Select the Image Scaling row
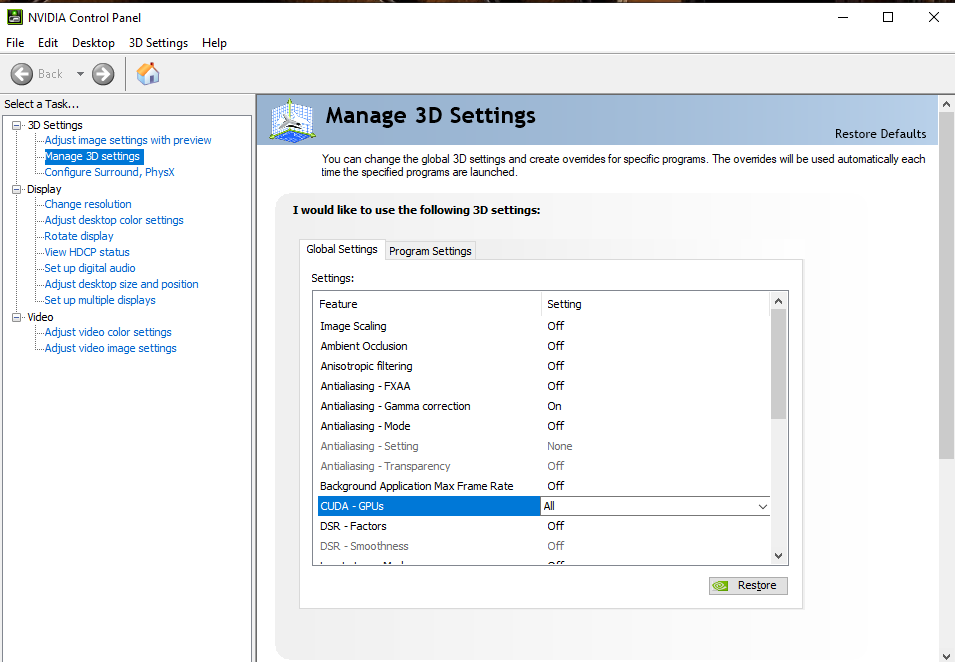 coord(544,326)
